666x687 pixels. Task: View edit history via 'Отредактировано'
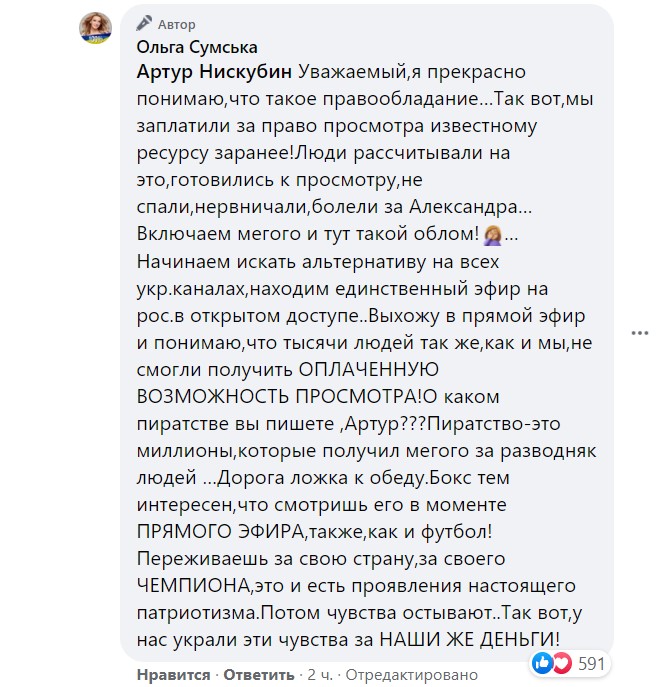point(396,674)
